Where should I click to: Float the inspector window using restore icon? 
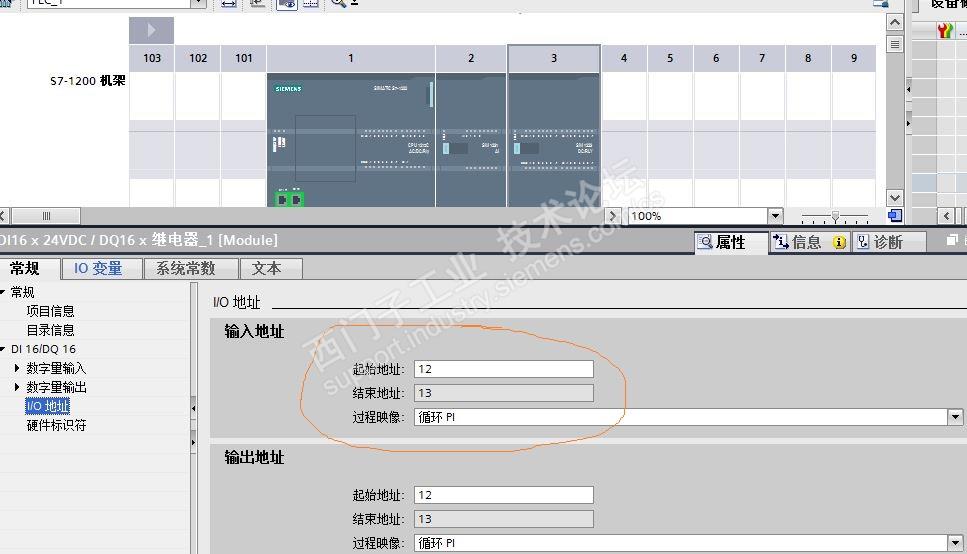click(952, 240)
